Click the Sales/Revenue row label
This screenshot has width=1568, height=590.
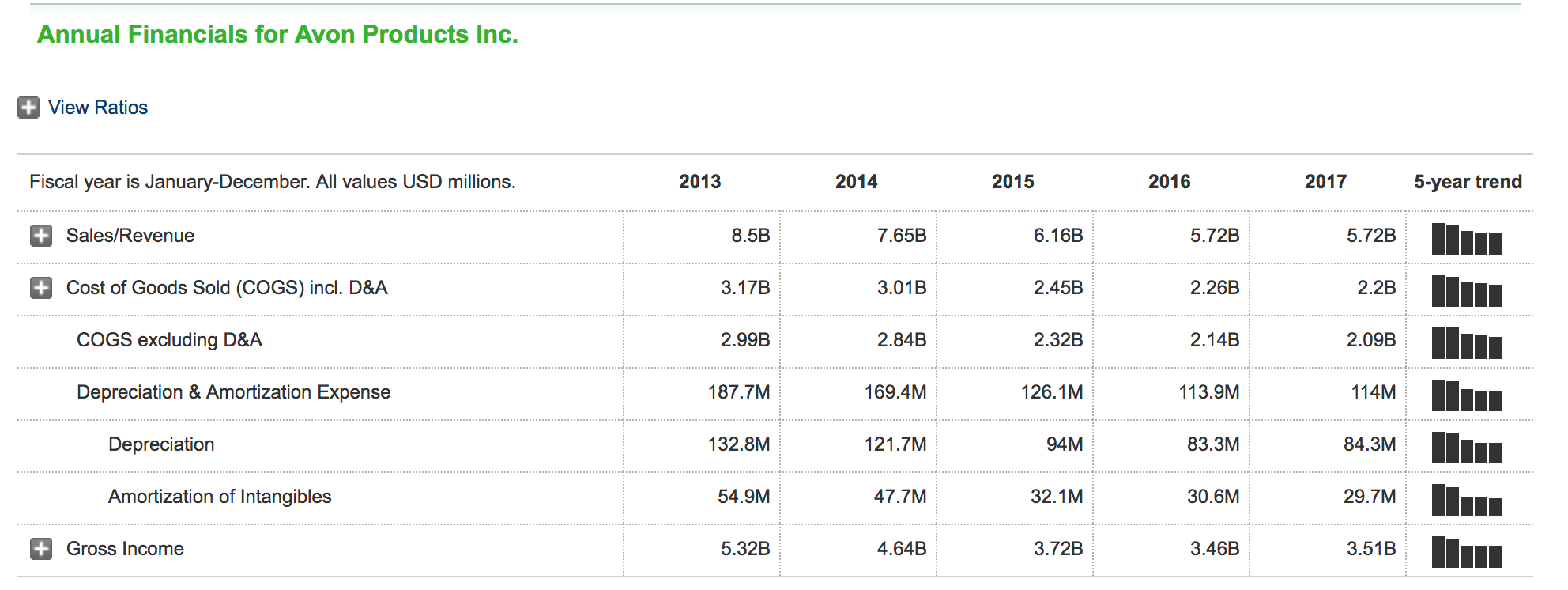[x=130, y=236]
